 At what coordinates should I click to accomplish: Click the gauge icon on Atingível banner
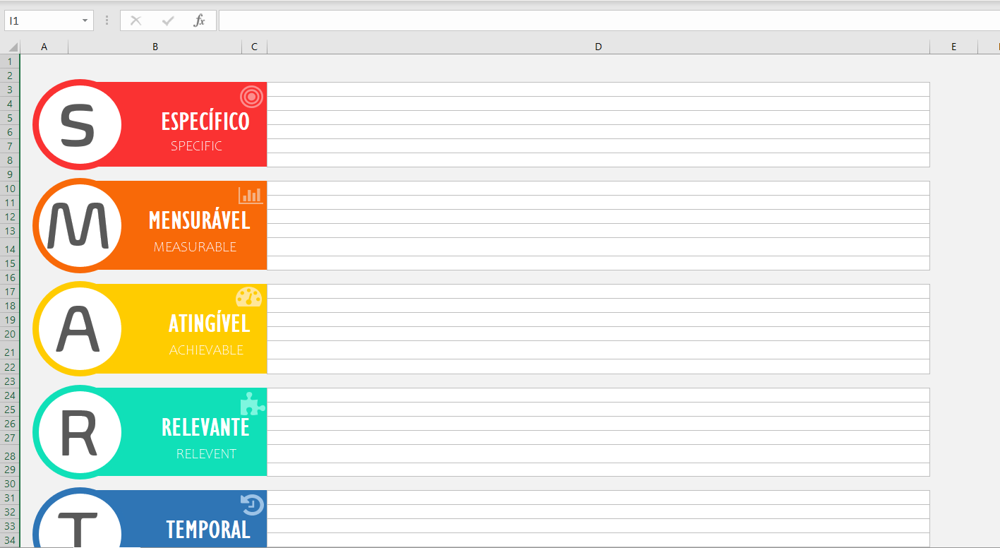tap(249, 297)
